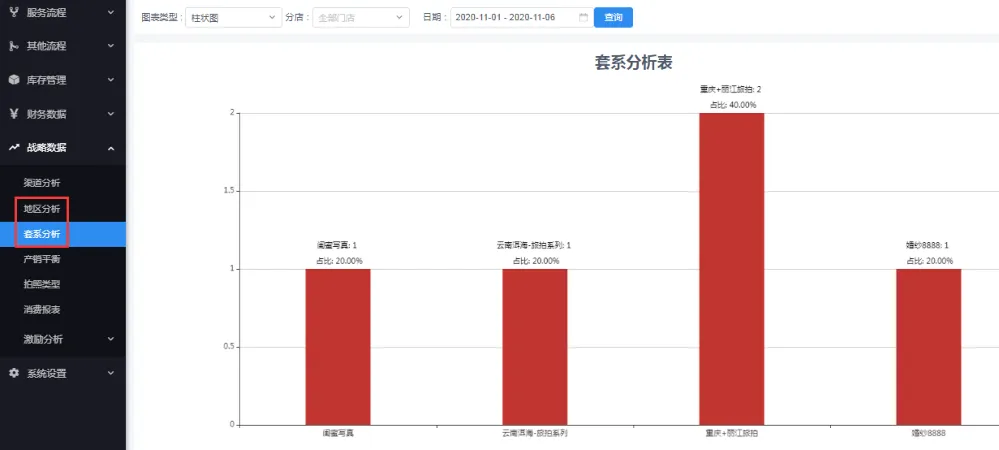Click the 库存管理 box icon
This screenshot has height=450, width=999.
point(14,80)
